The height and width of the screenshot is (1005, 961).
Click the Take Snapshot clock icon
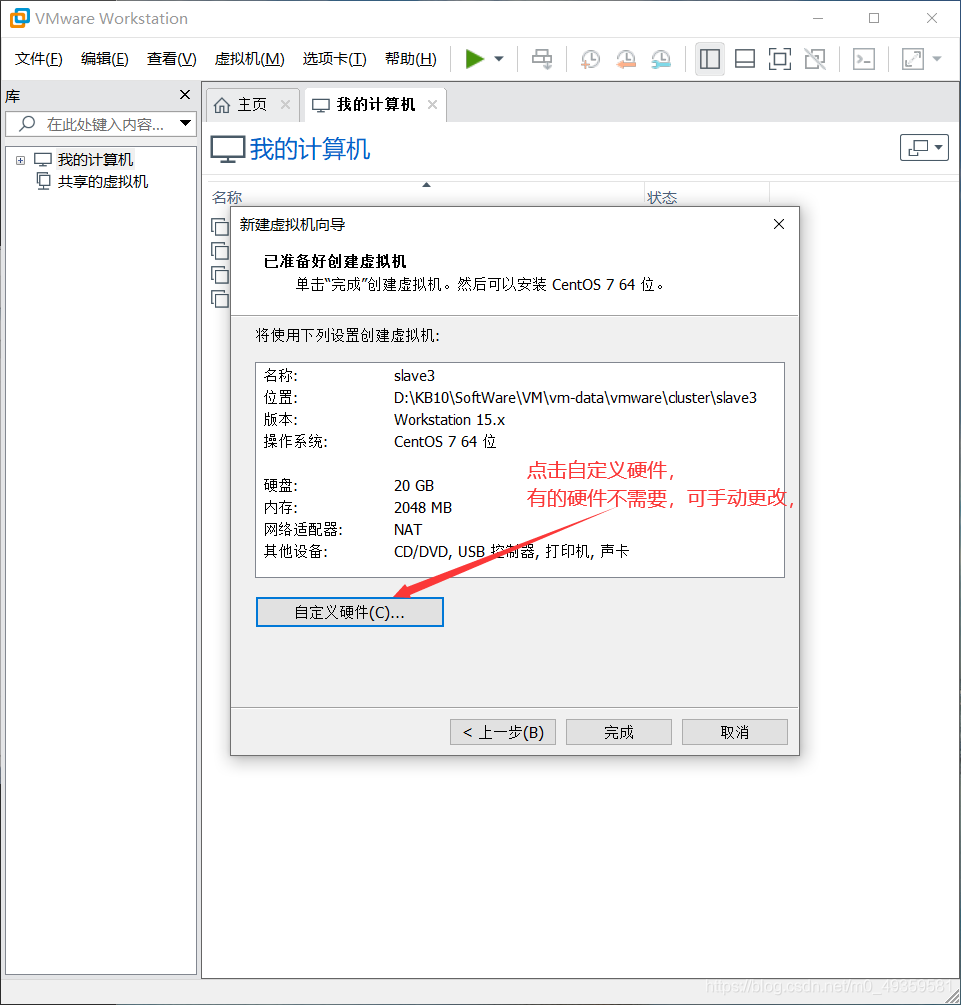pos(590,59)
